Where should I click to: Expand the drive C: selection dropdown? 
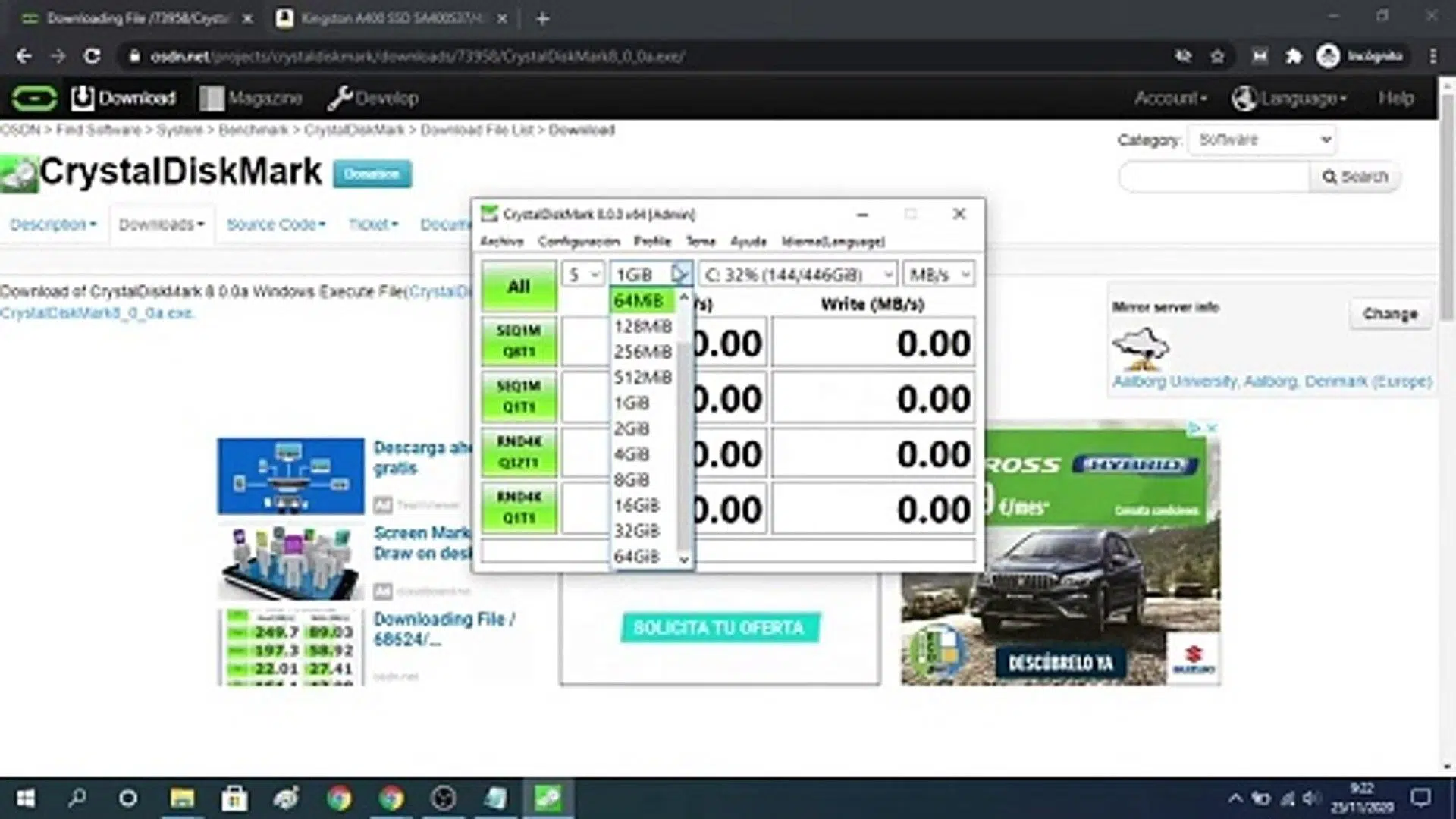[798, 275]
